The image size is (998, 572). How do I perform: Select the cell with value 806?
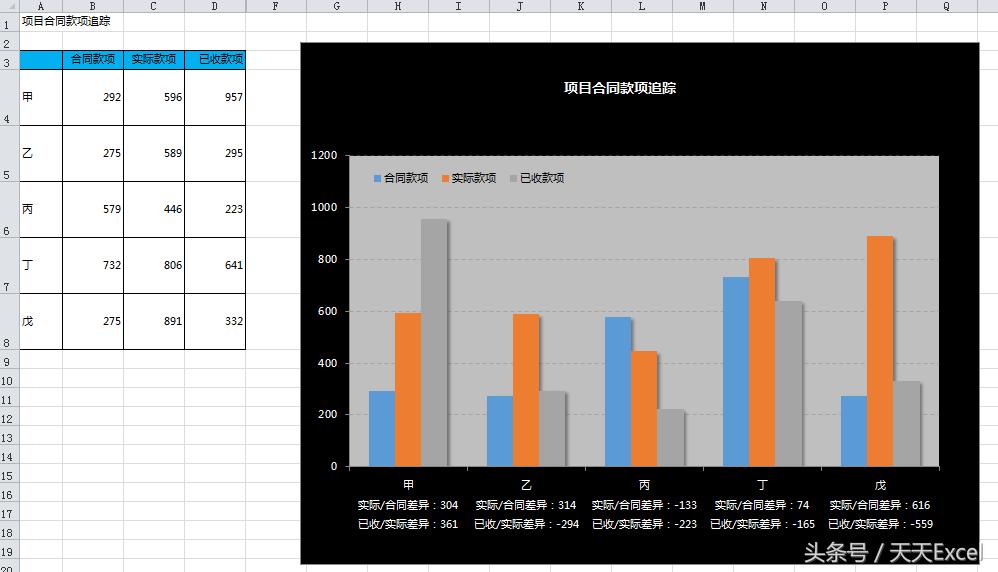pos(154,265)
